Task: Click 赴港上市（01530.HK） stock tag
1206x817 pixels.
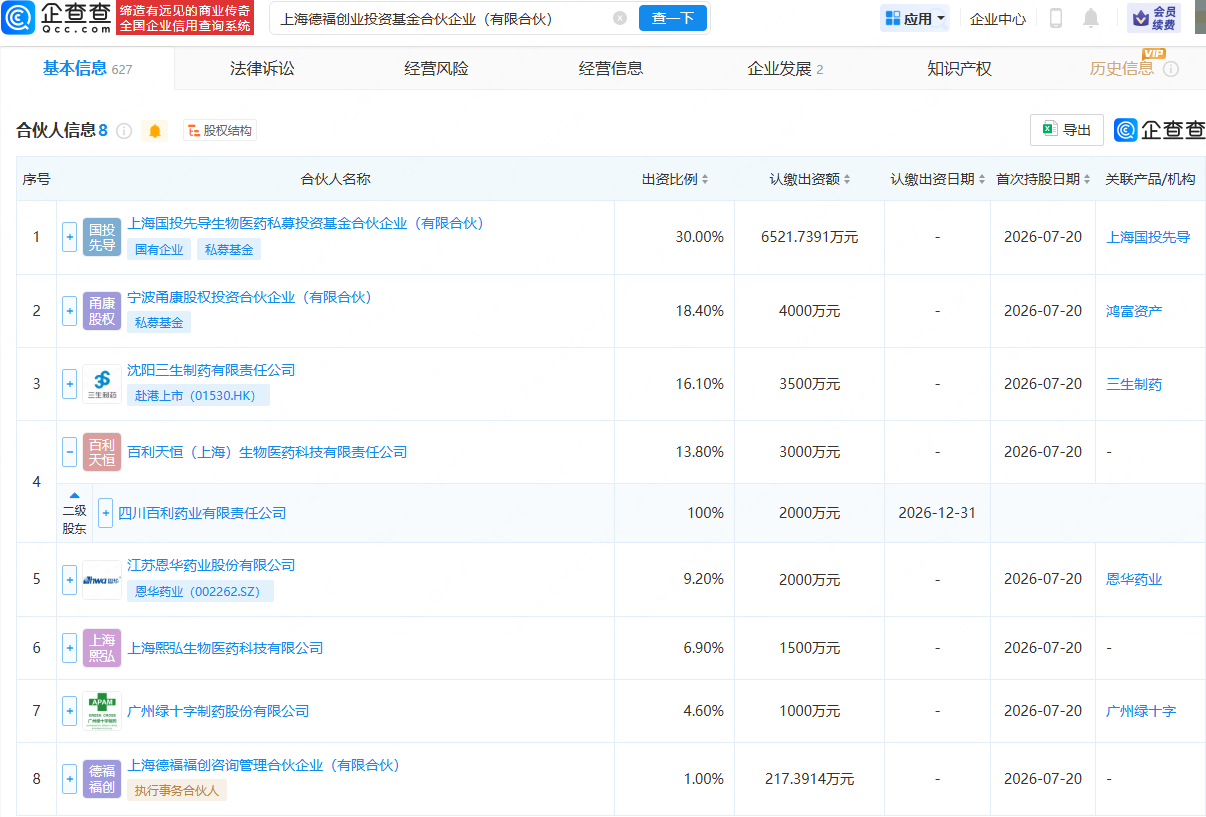Action: (x=198, y=396)
